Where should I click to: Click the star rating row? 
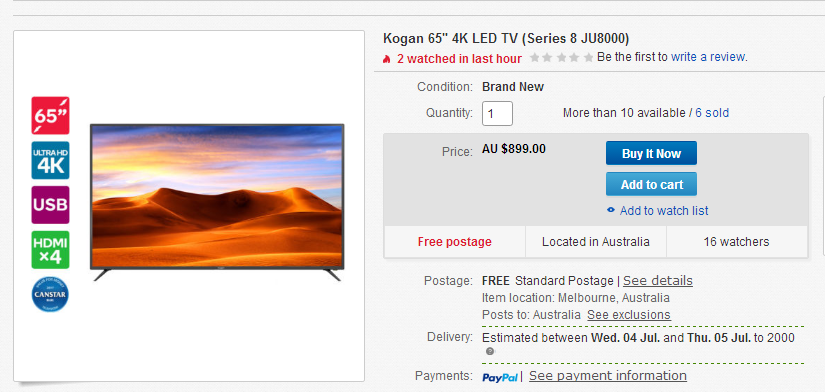pos(562,57)
